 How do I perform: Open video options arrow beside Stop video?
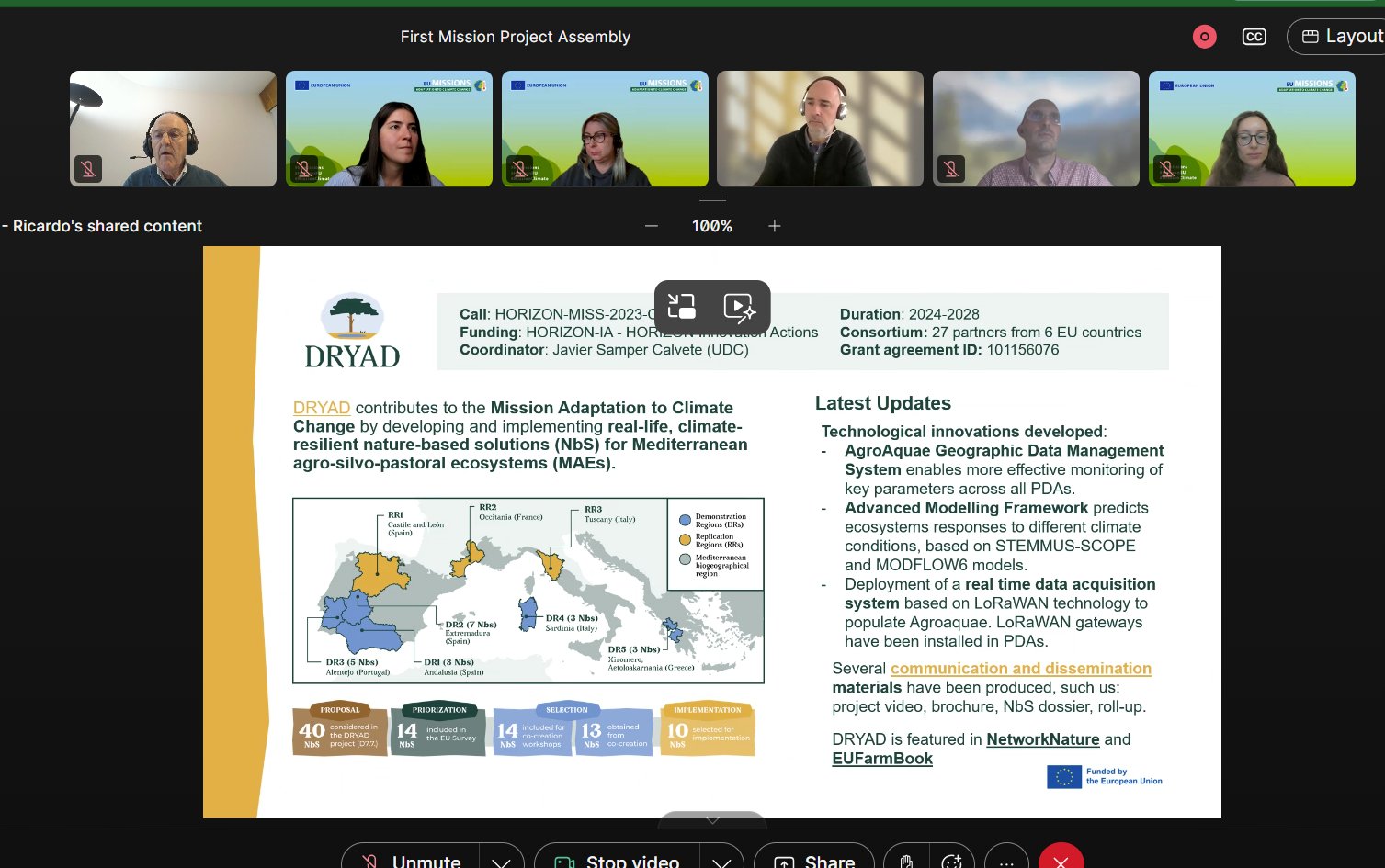[721, 860]
